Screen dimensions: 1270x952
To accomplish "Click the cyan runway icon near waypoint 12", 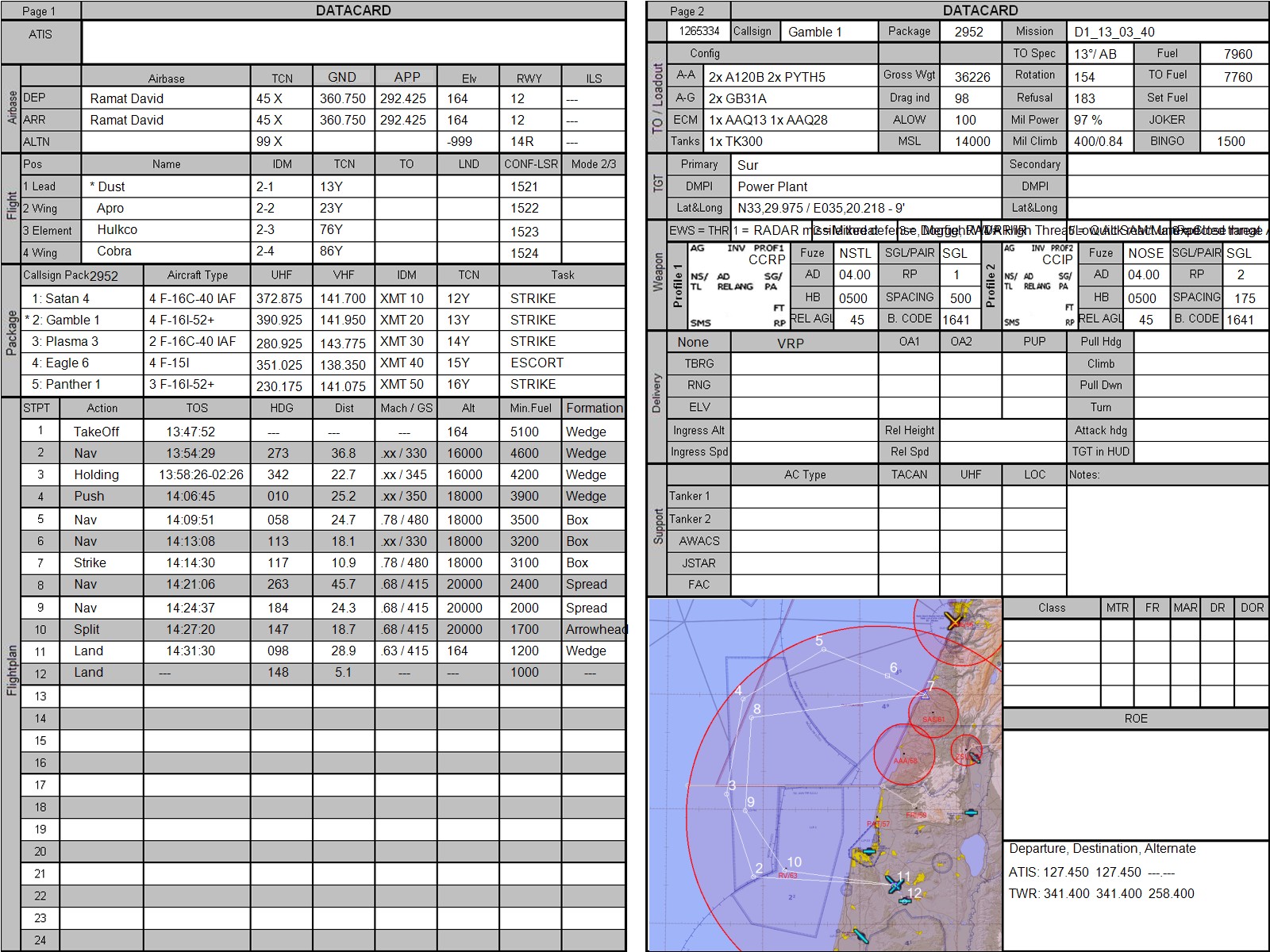I will coord(904,901).
